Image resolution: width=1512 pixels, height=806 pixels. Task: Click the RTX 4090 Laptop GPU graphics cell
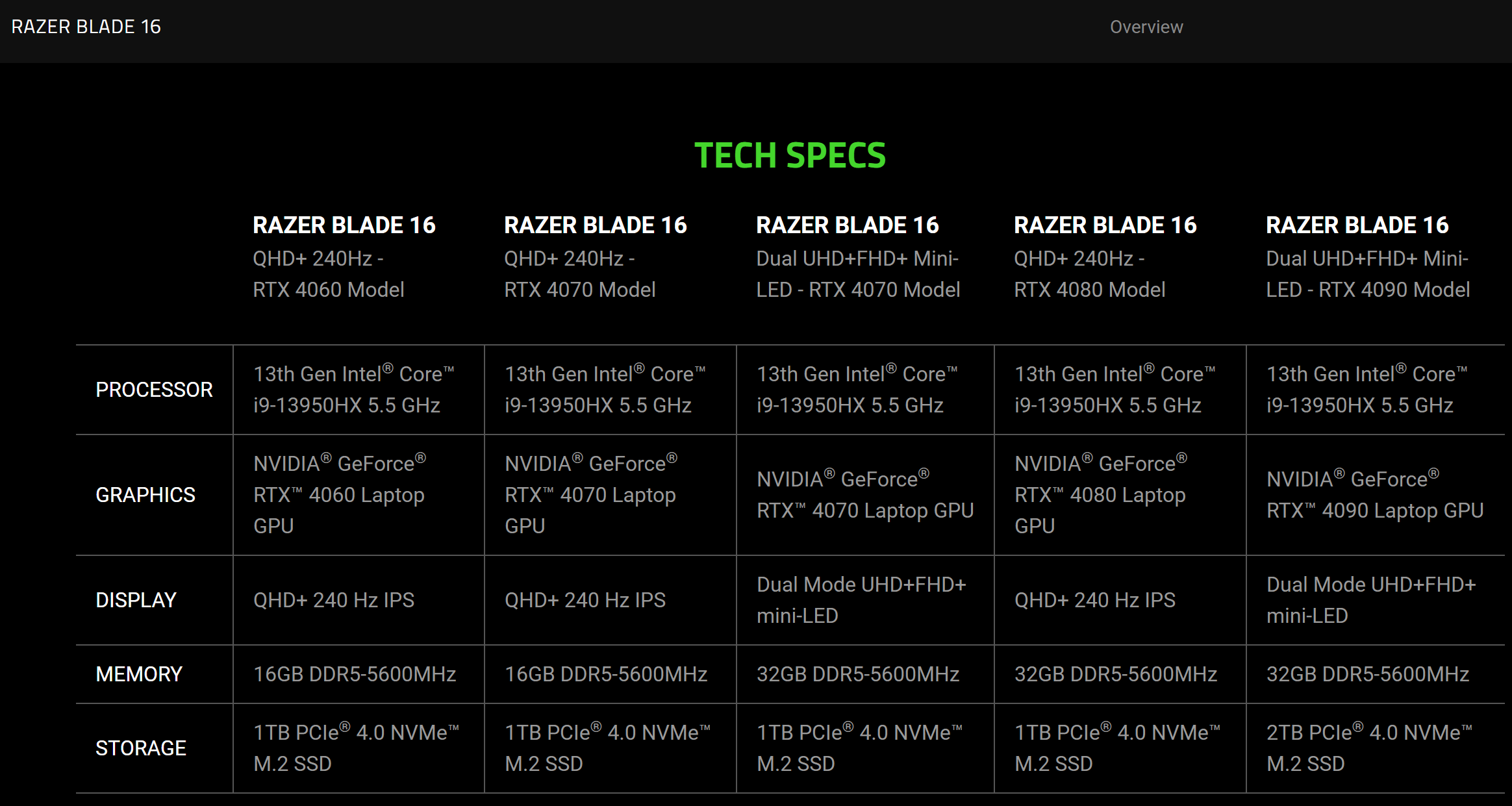click(1374, 495)
